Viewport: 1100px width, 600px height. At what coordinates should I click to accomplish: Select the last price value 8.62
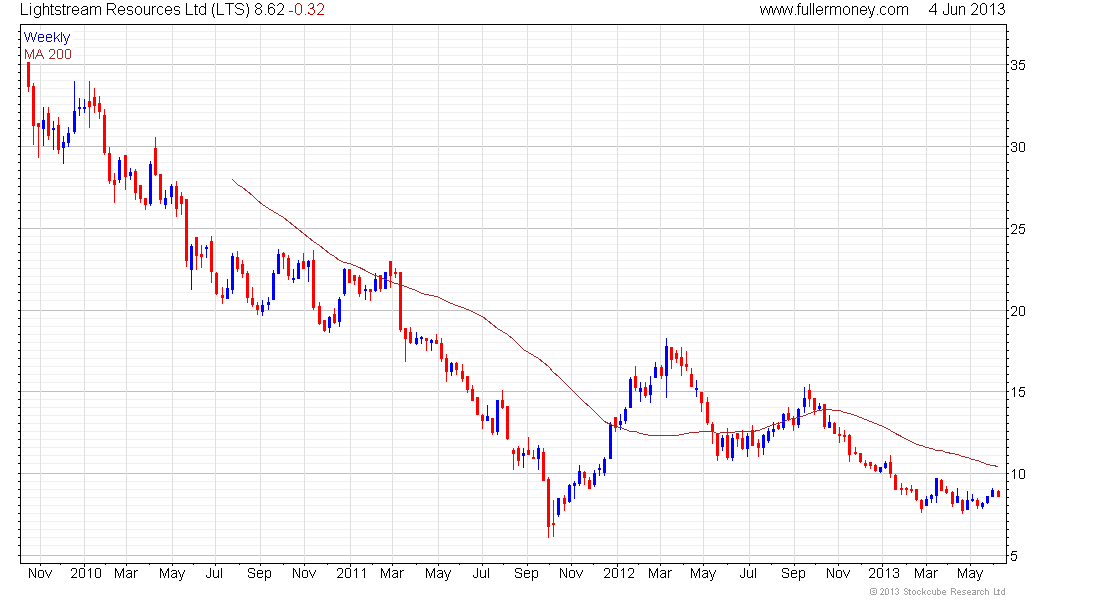point(269,10)
